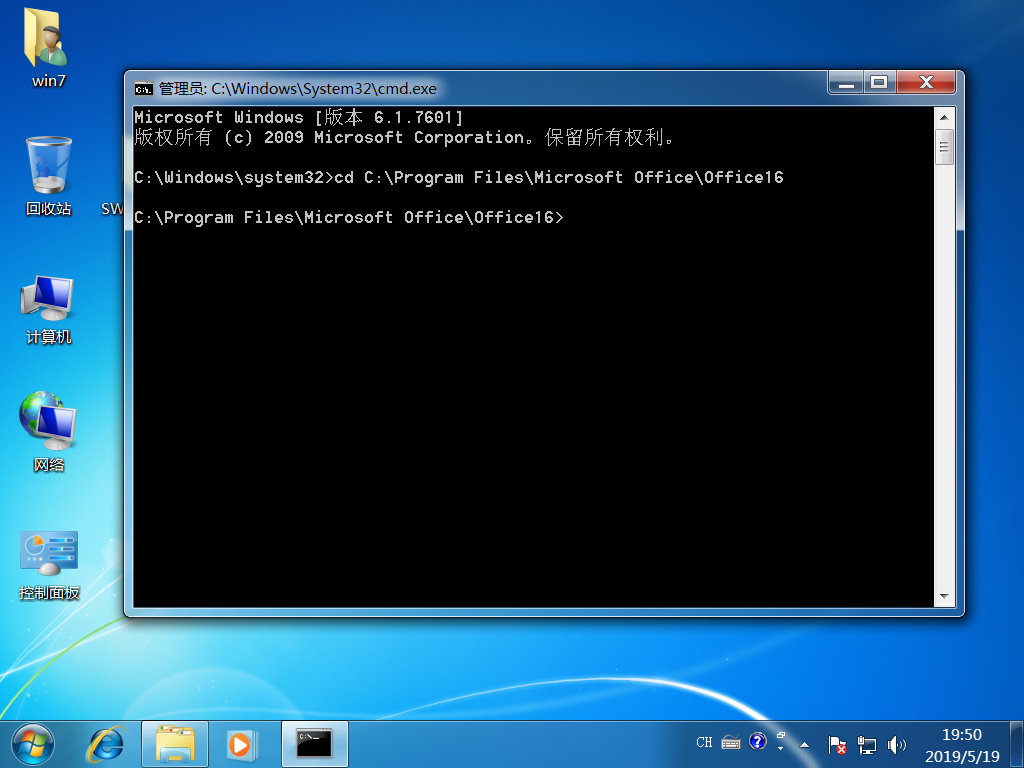Screen dimensions: 1024x768
Task: Open the Control Panel (控制面板) desktop icon
Action: tap(49, 564)
